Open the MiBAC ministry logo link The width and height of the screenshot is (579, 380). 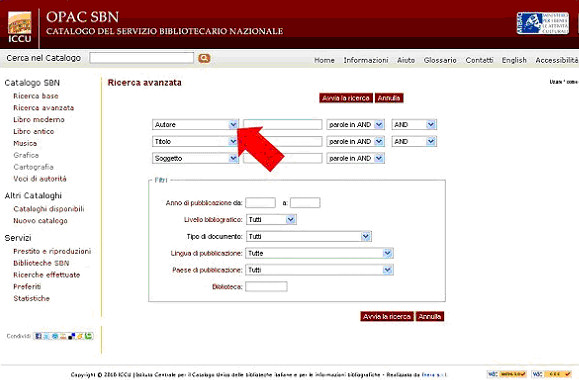[x=543, y=23]
